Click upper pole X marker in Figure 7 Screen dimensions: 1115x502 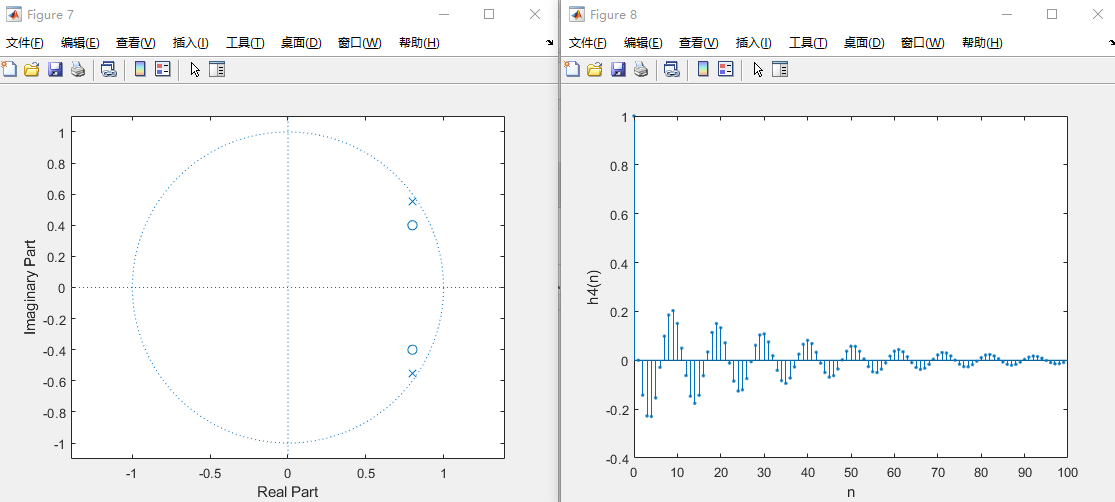click(x=412, y=201)
